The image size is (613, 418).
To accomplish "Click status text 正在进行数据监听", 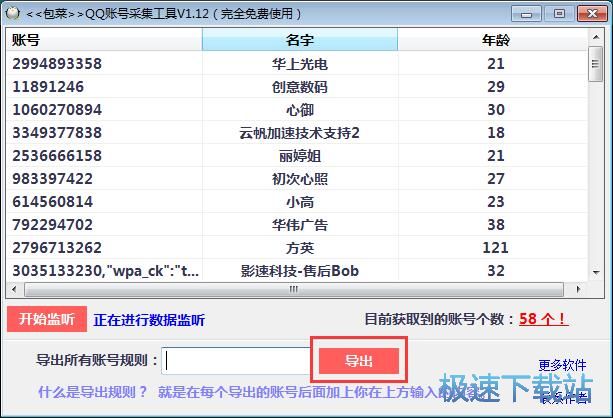I will 149,320.
